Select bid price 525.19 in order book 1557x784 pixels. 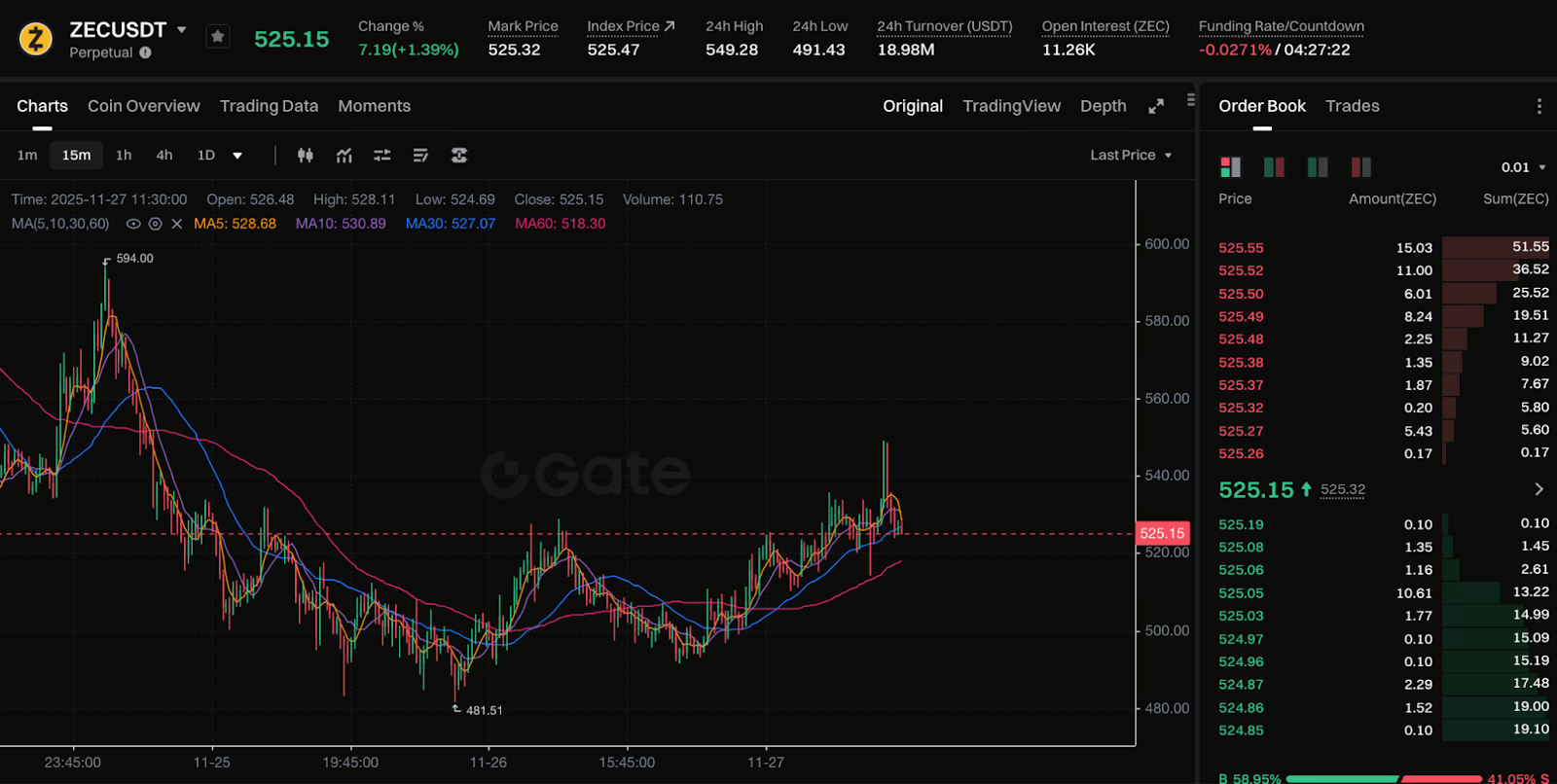click(x=1241, y=524)
